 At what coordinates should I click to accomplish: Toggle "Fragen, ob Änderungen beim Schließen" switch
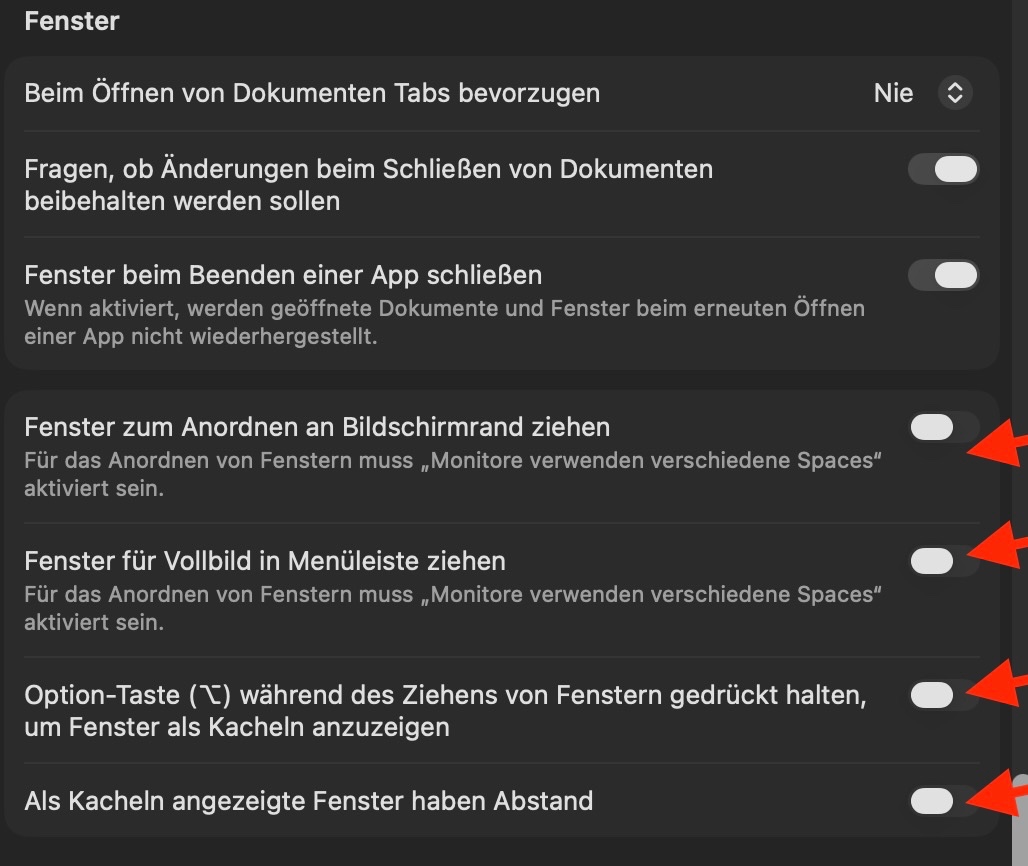click(x=943, y=169)
